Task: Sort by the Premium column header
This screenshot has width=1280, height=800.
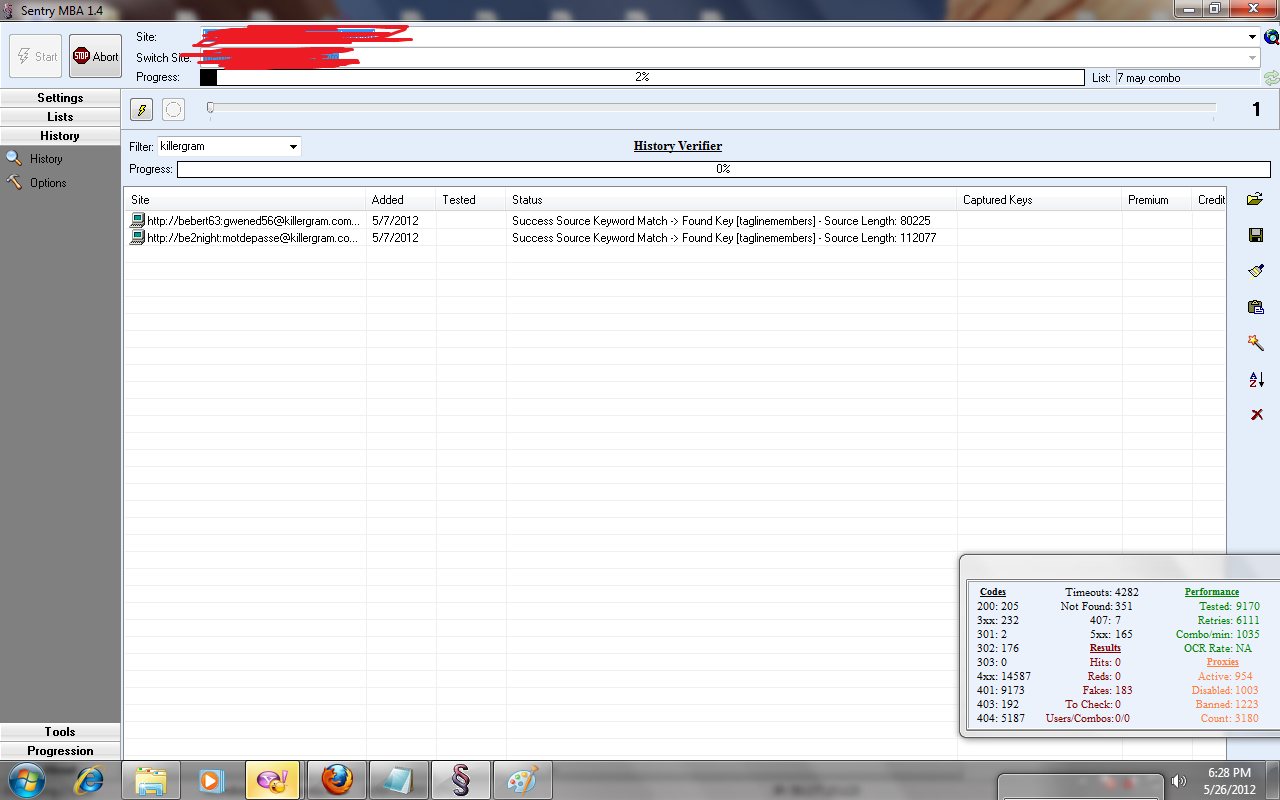Action: coord(1156,200)
